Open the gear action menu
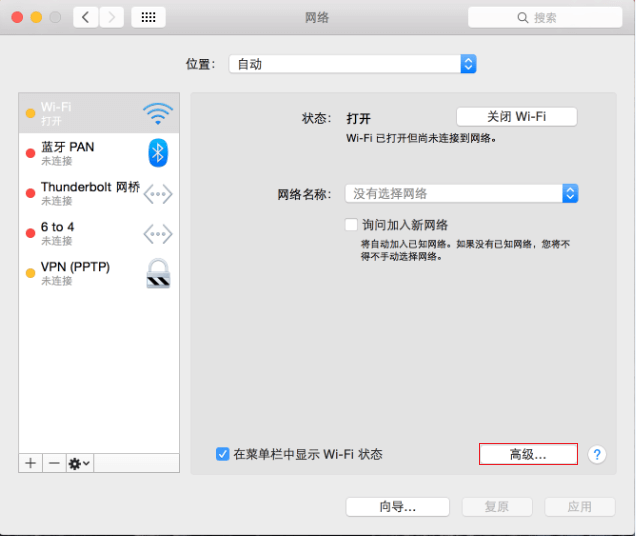 tap(80, 463)
